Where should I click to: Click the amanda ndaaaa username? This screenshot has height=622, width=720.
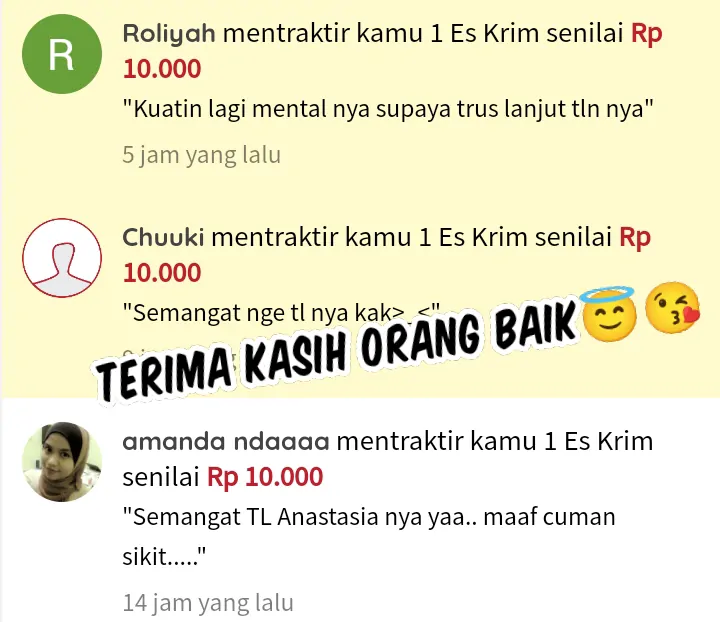[226, 442]
